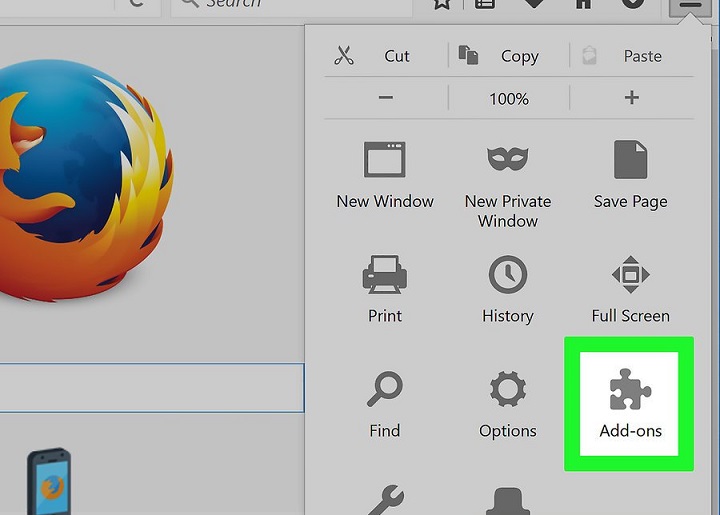
Task: Open a New Window from the menu
Action: pos(385,175)
